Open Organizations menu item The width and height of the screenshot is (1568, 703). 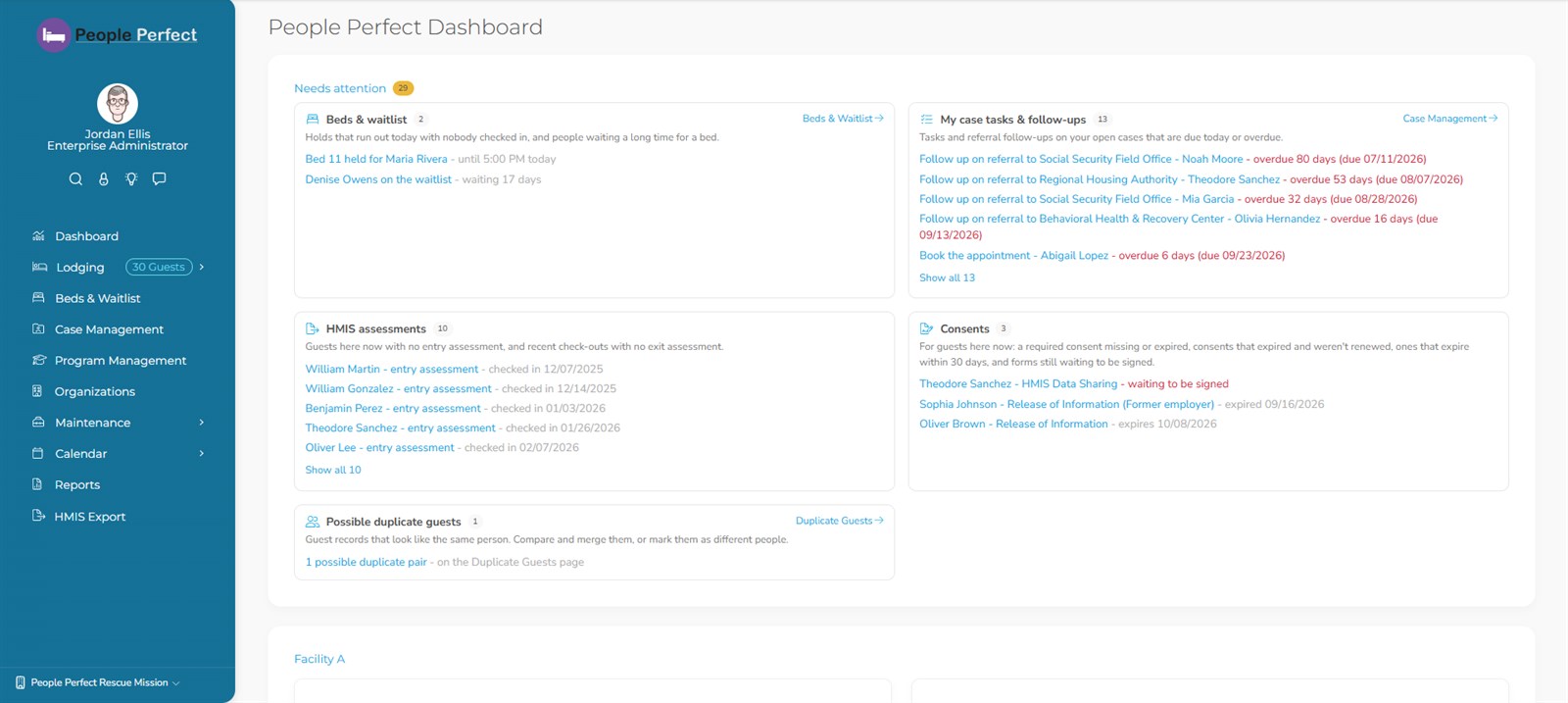point(95,391)
